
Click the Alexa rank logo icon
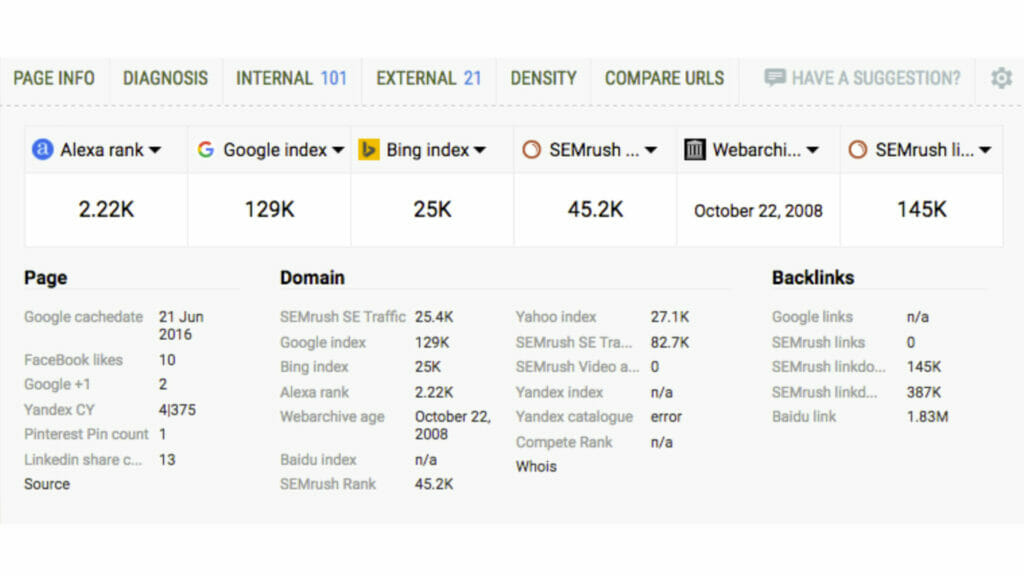click(42, 150)
